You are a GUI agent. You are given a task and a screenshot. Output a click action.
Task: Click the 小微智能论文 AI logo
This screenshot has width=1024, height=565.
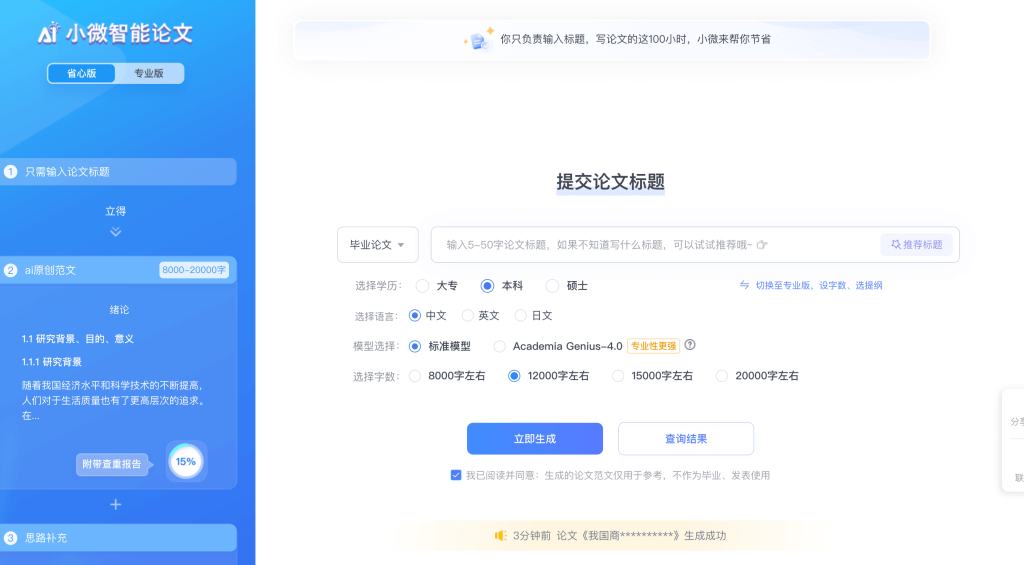tap(114, 34)
